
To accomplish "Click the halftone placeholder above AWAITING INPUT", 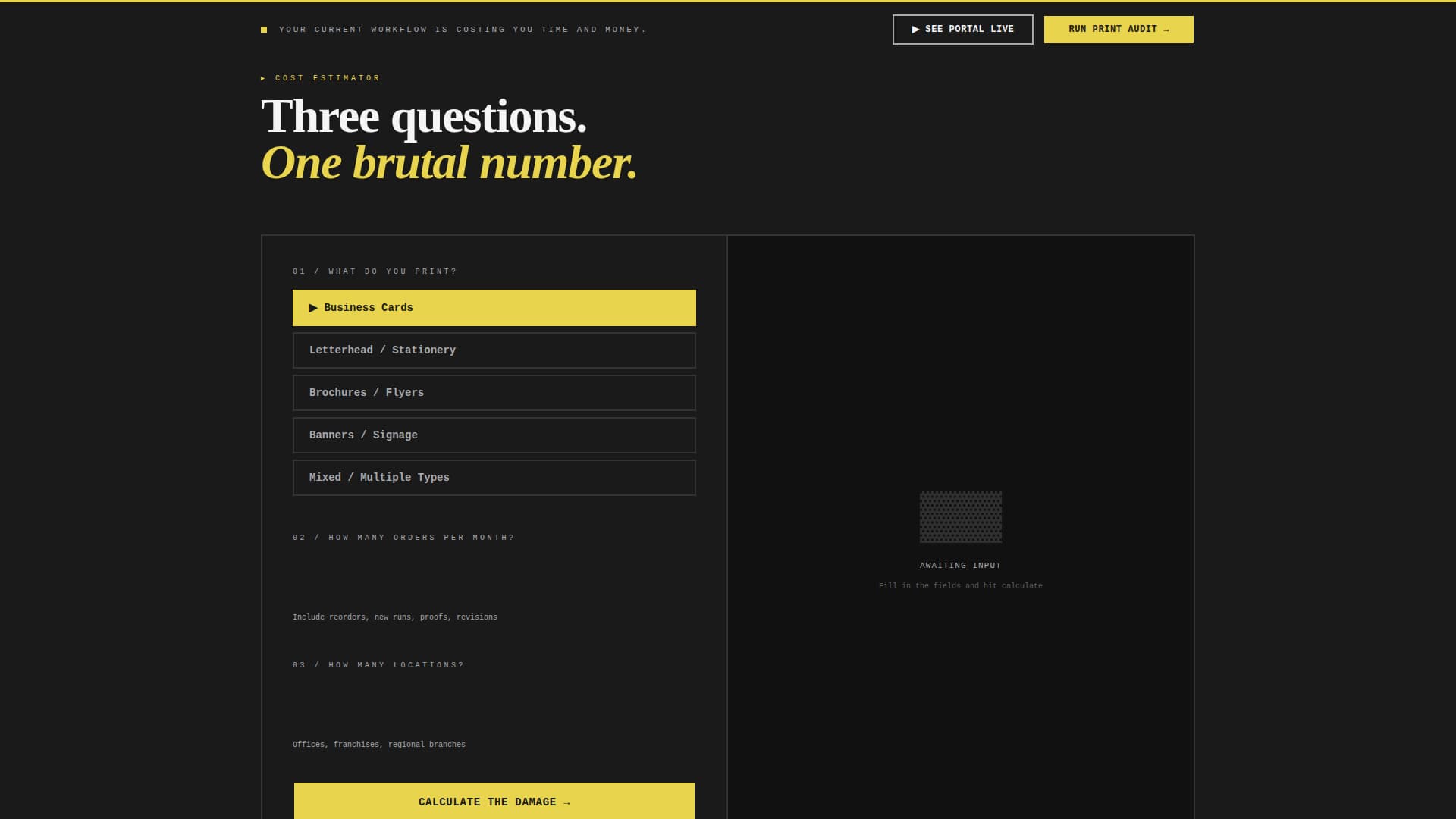I will [x=961, y=517].
